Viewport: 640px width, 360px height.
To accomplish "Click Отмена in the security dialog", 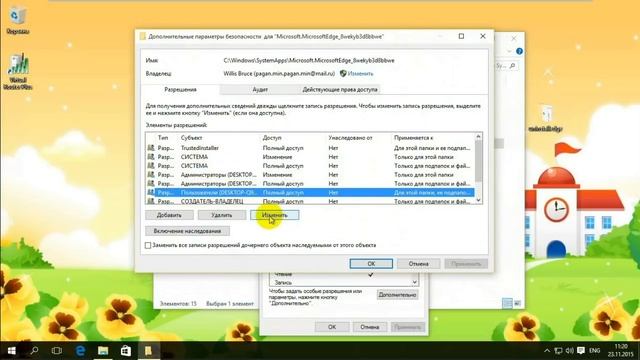I will coord(419,264).
